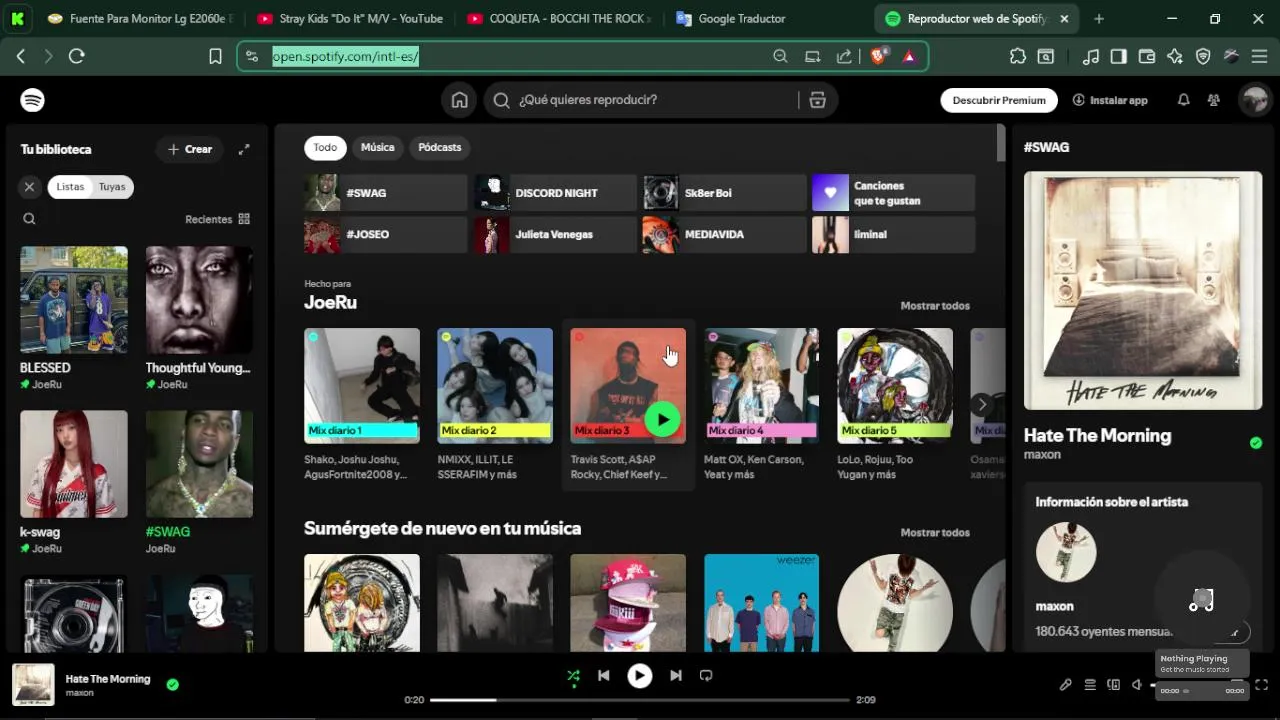Show next daily mixes with carousel arrow

tap(982, 405)
